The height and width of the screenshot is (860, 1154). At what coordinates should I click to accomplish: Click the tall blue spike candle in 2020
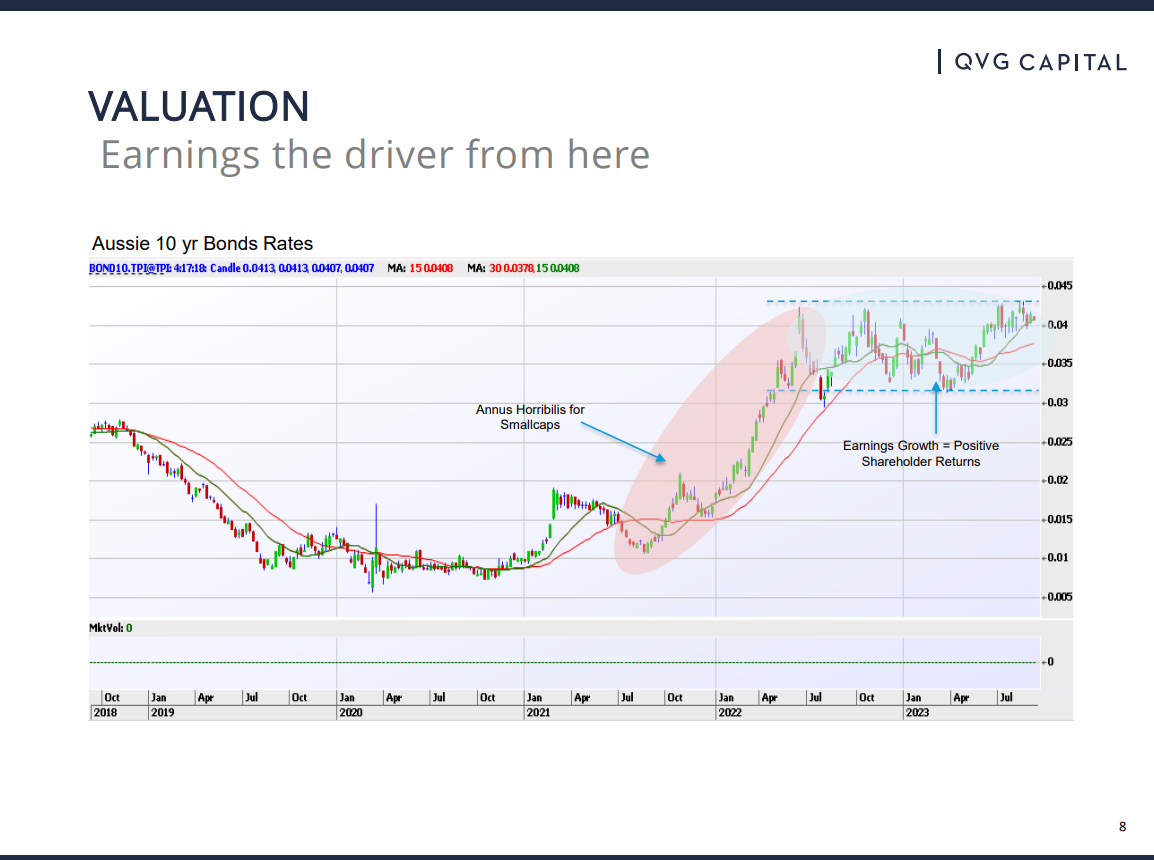pyautogui.click(x=376, y=530)
